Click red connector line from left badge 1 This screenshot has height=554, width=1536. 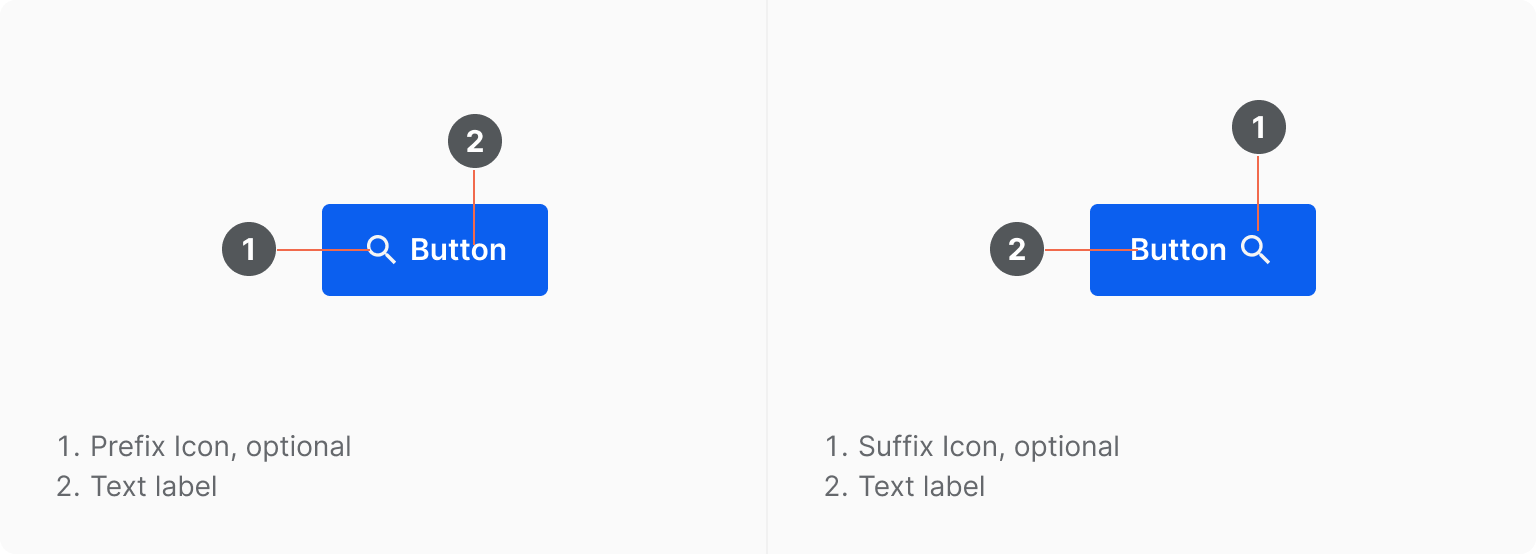[x=323, y=249]
